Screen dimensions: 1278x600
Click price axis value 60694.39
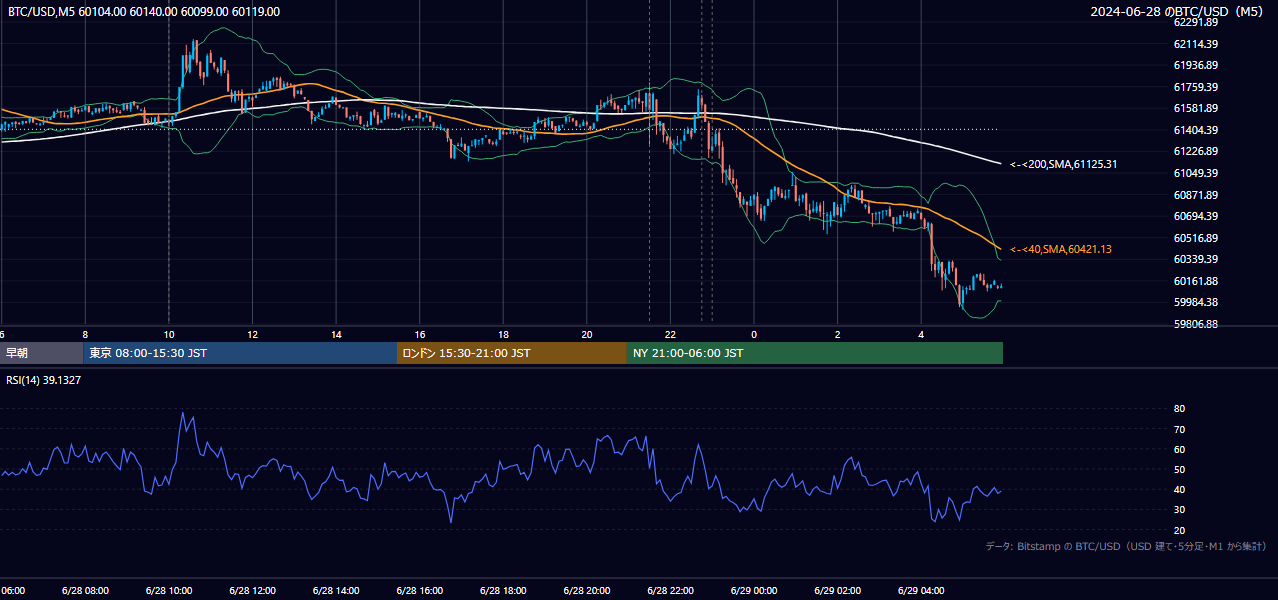point(1195,216)
